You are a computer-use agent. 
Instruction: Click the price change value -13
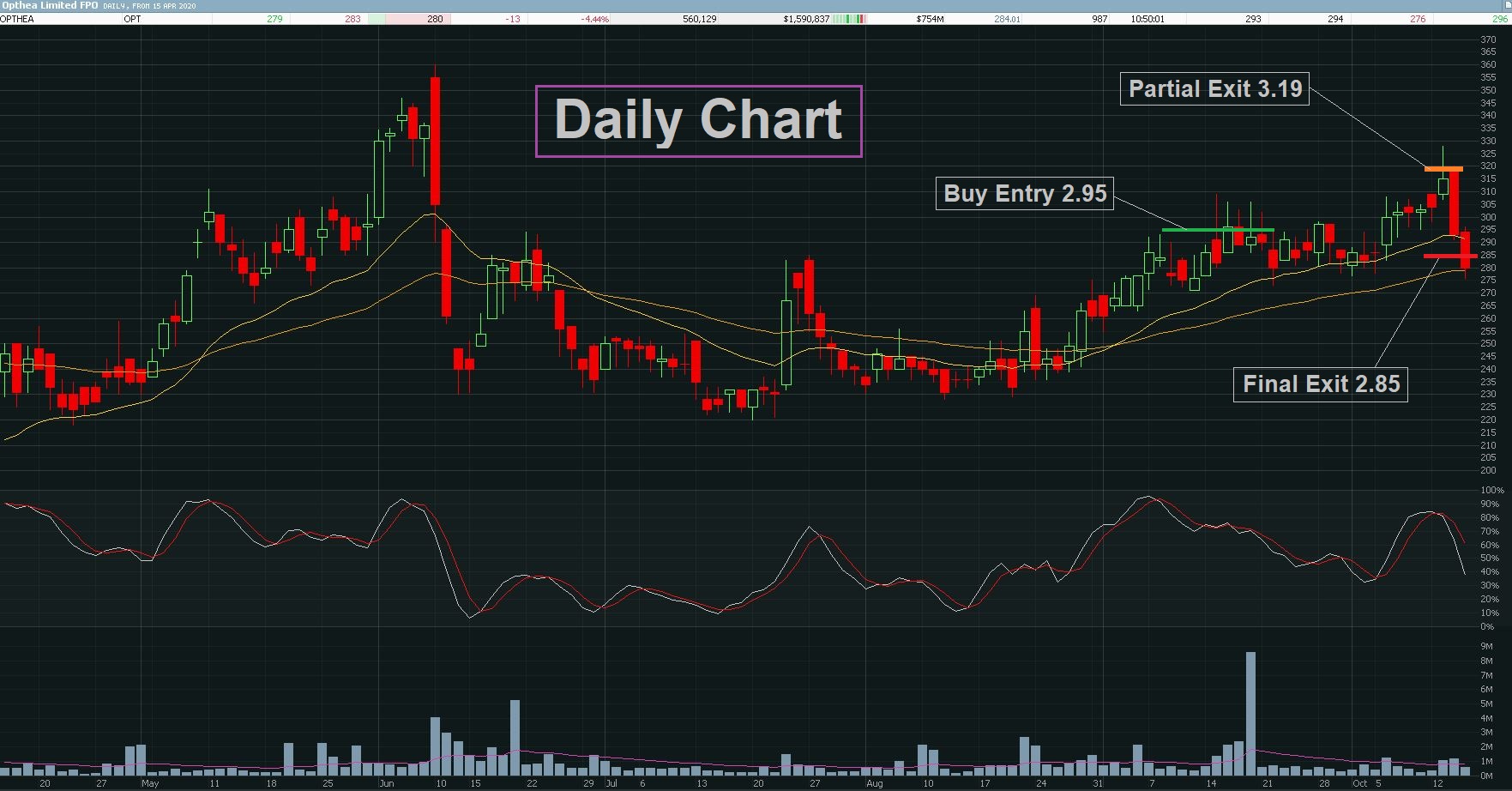pyautogui.click(x=513, y=19)
